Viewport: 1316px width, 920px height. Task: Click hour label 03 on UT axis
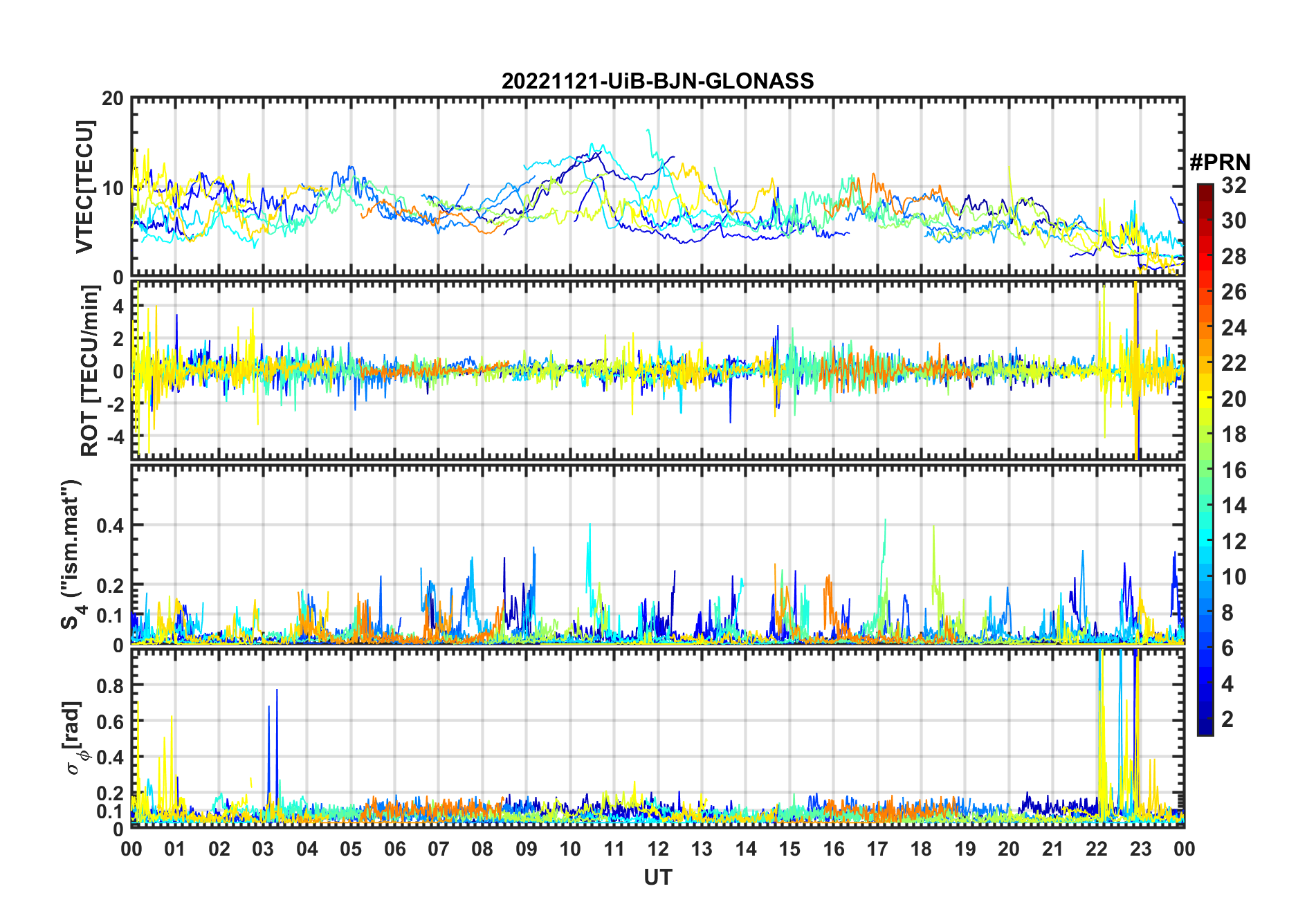pyautogui.click(x=263, y=849)
